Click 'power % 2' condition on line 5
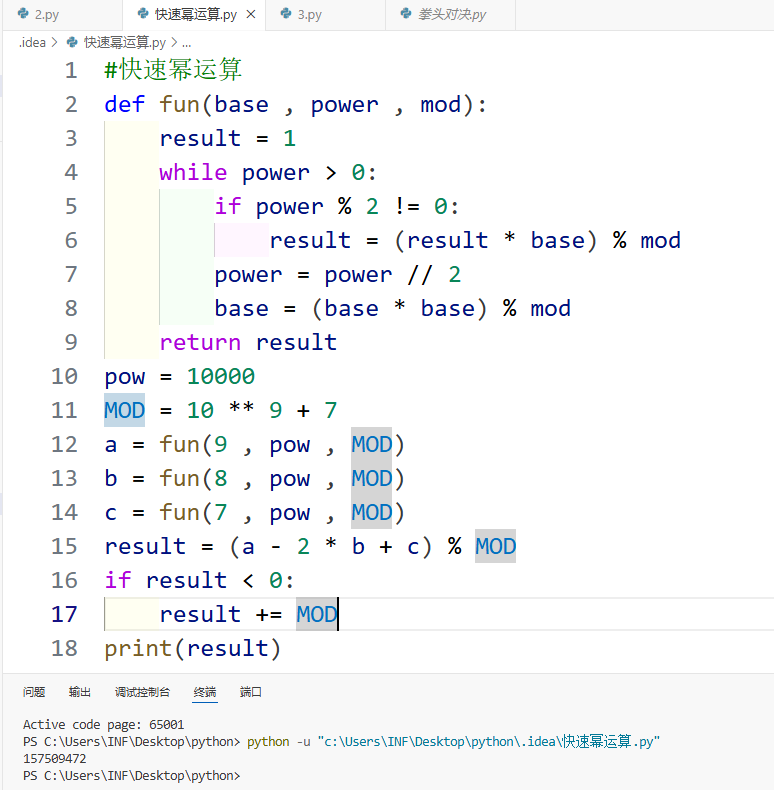Viewport: 774px width, 790px height. point(317,206)
